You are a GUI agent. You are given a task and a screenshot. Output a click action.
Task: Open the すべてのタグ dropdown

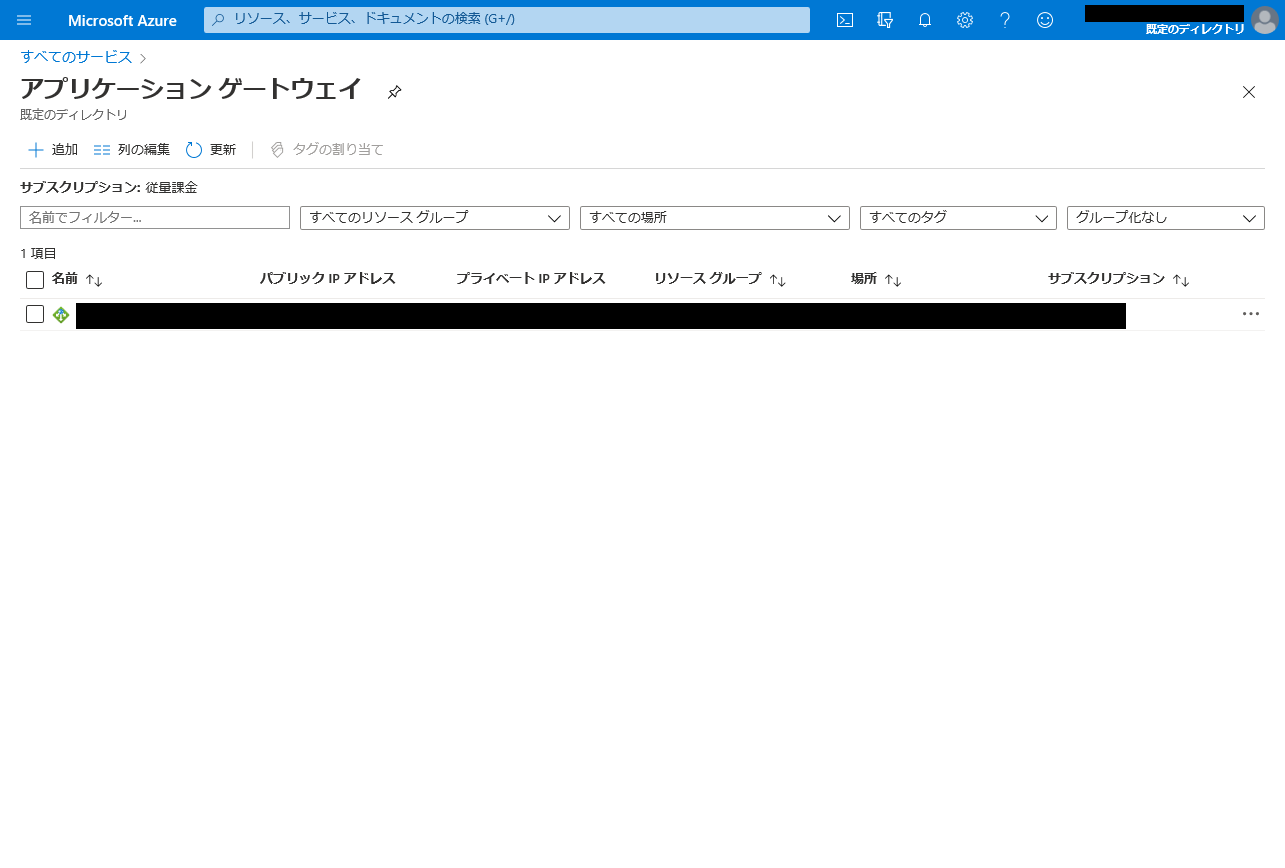(957, 218)
